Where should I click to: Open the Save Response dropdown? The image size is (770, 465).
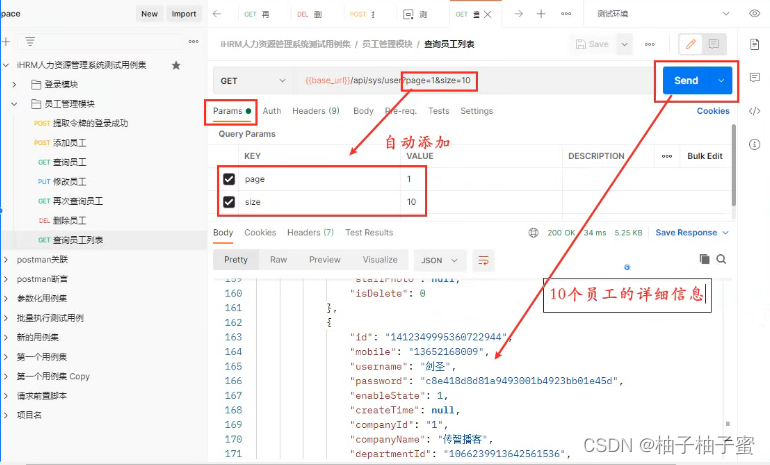[692, 233]
